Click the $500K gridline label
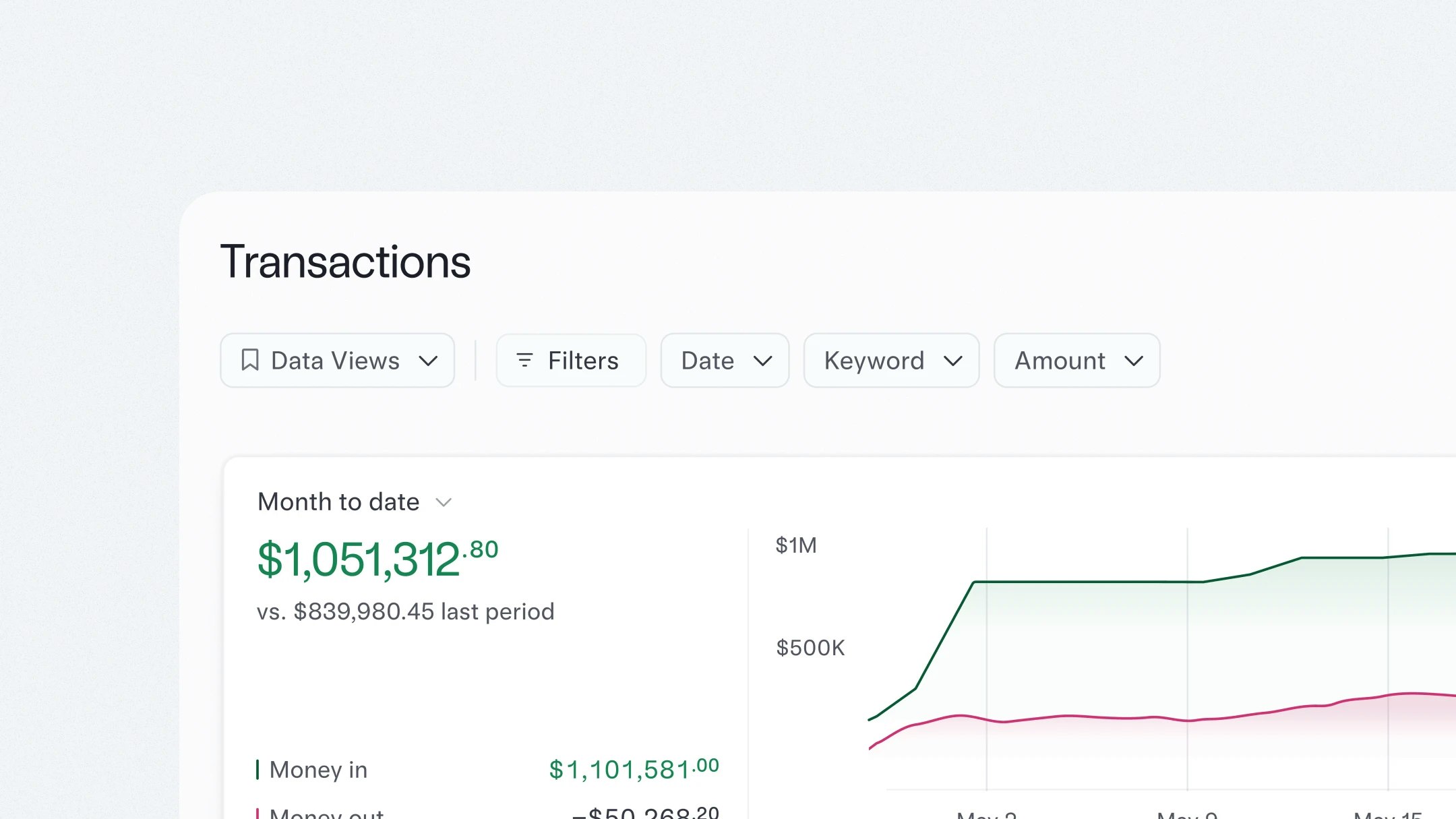 [810, 647]
